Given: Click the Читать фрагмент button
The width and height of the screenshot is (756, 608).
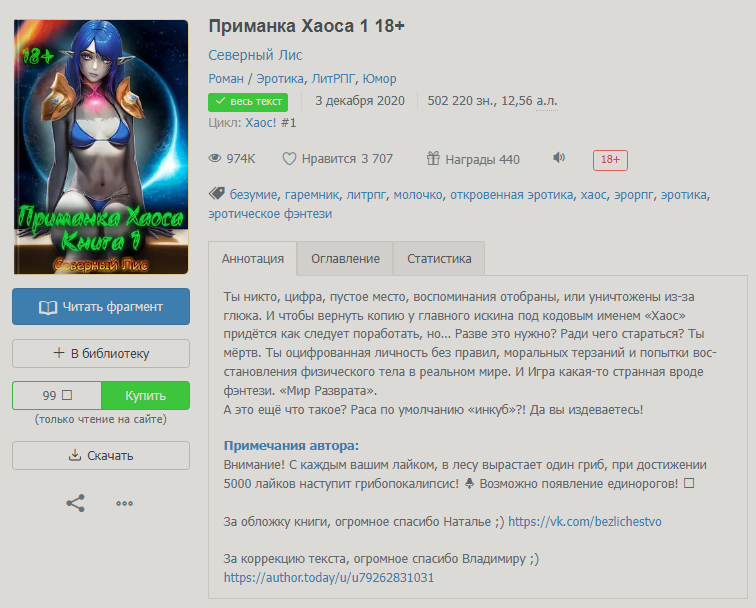Looking at the screenshot, I should click(101, 307).
